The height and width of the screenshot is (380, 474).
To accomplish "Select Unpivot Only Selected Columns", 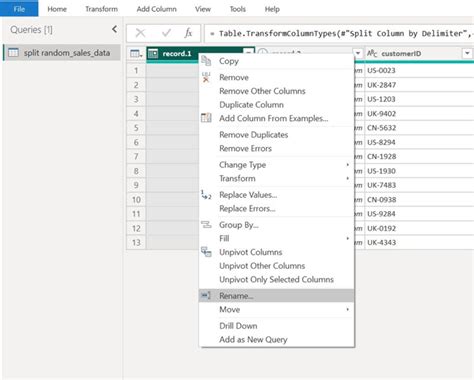I will (276, 279).
